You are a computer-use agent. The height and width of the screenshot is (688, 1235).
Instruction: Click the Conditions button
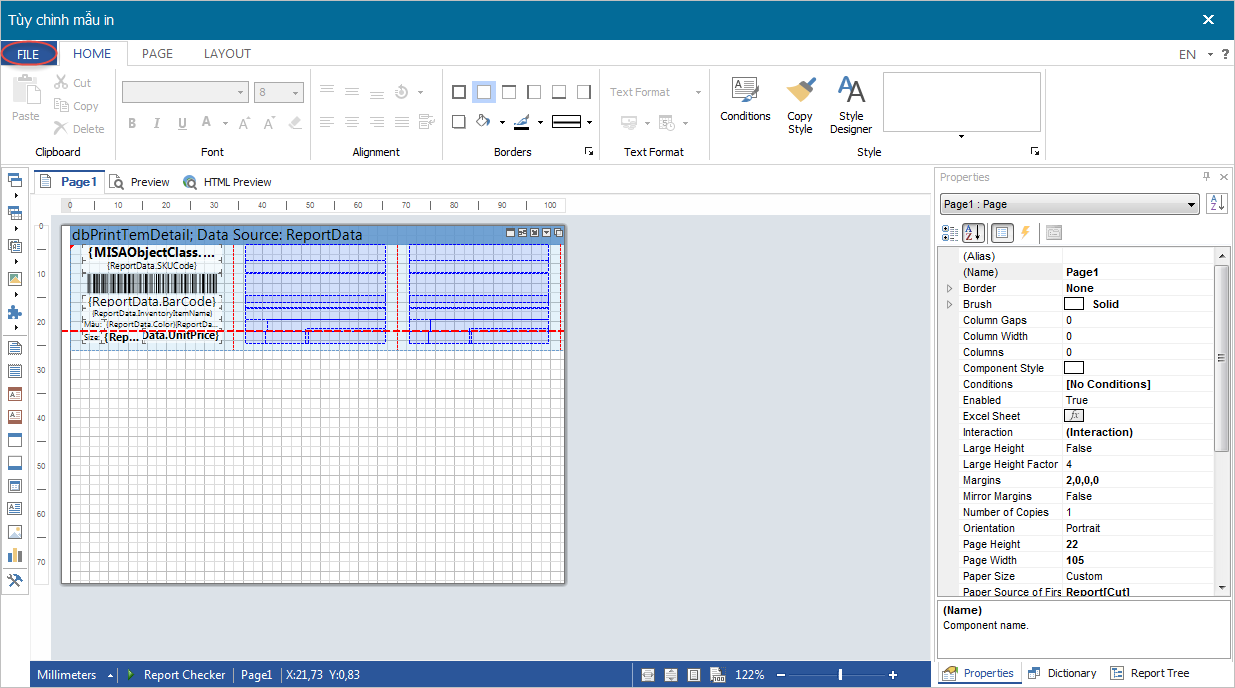point(745,99)
